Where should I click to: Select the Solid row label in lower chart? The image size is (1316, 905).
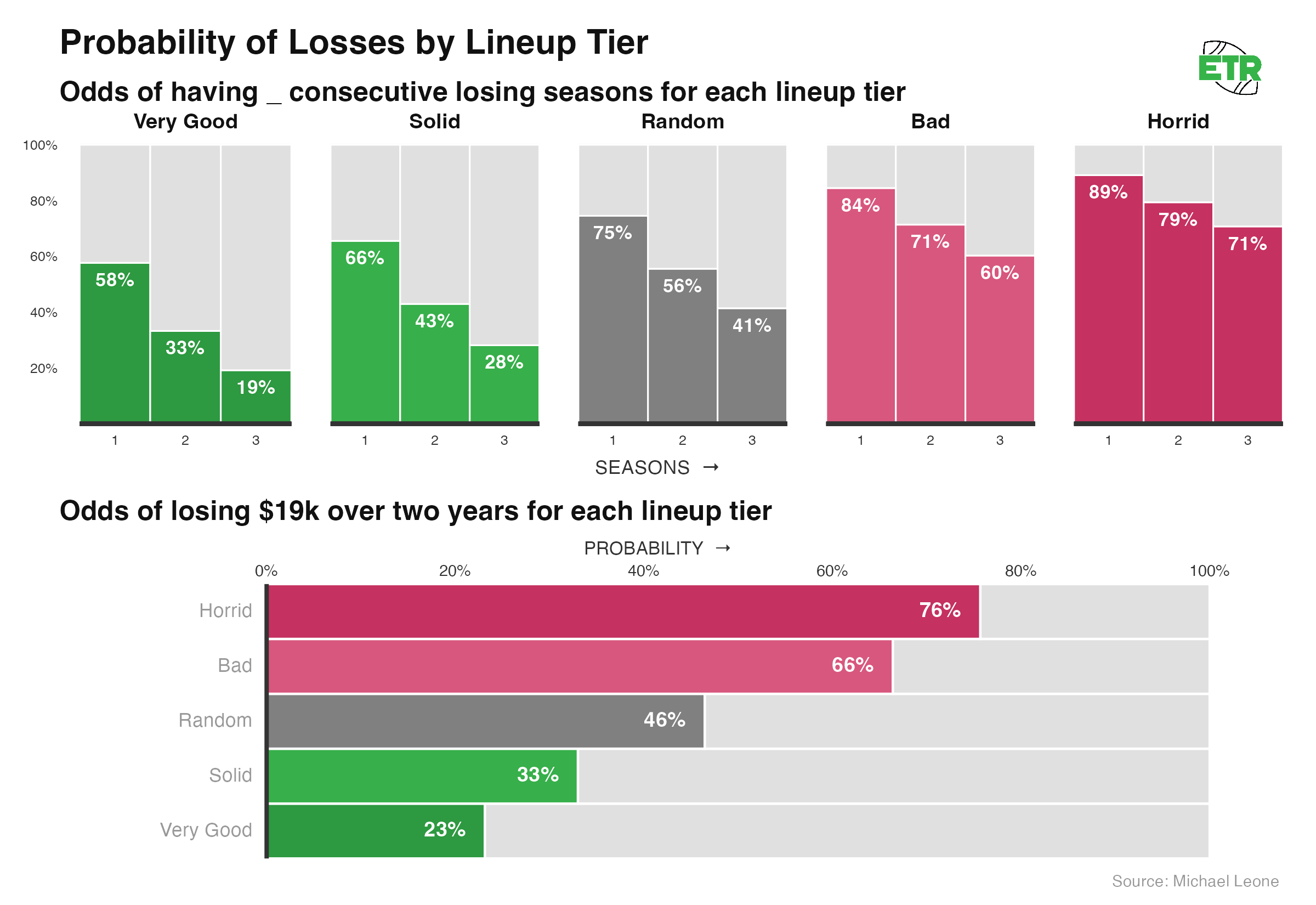click(x=230, y=775)
